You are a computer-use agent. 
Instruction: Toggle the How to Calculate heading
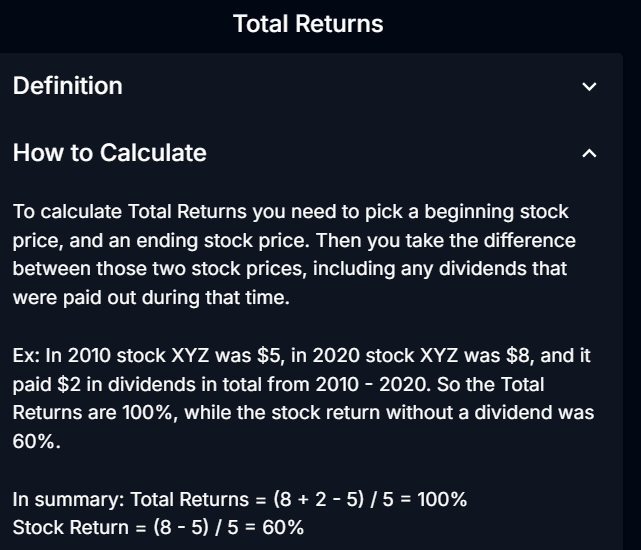pos(110,153)
